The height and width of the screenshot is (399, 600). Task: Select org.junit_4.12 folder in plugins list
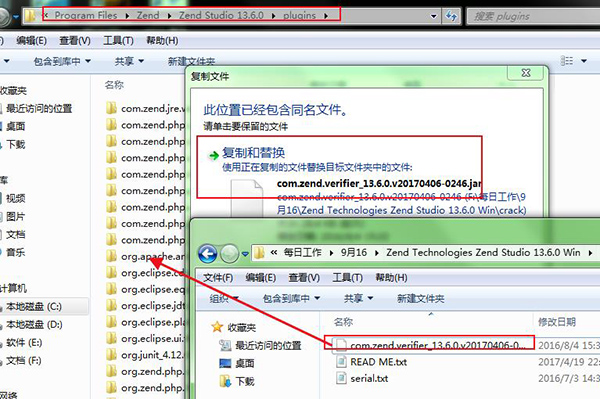click(146, 355)
